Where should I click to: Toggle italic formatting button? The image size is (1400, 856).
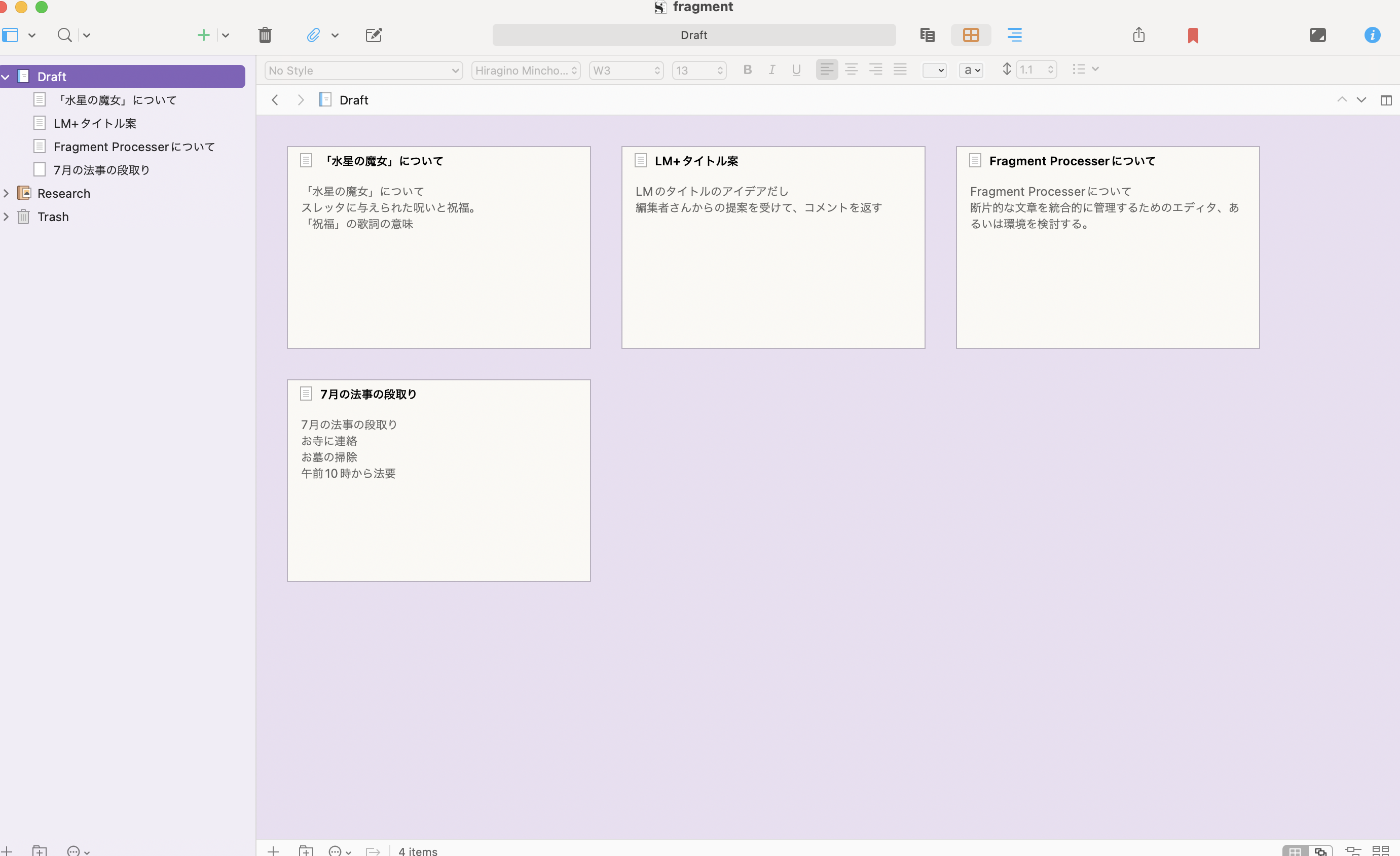(x=771, y=70)
